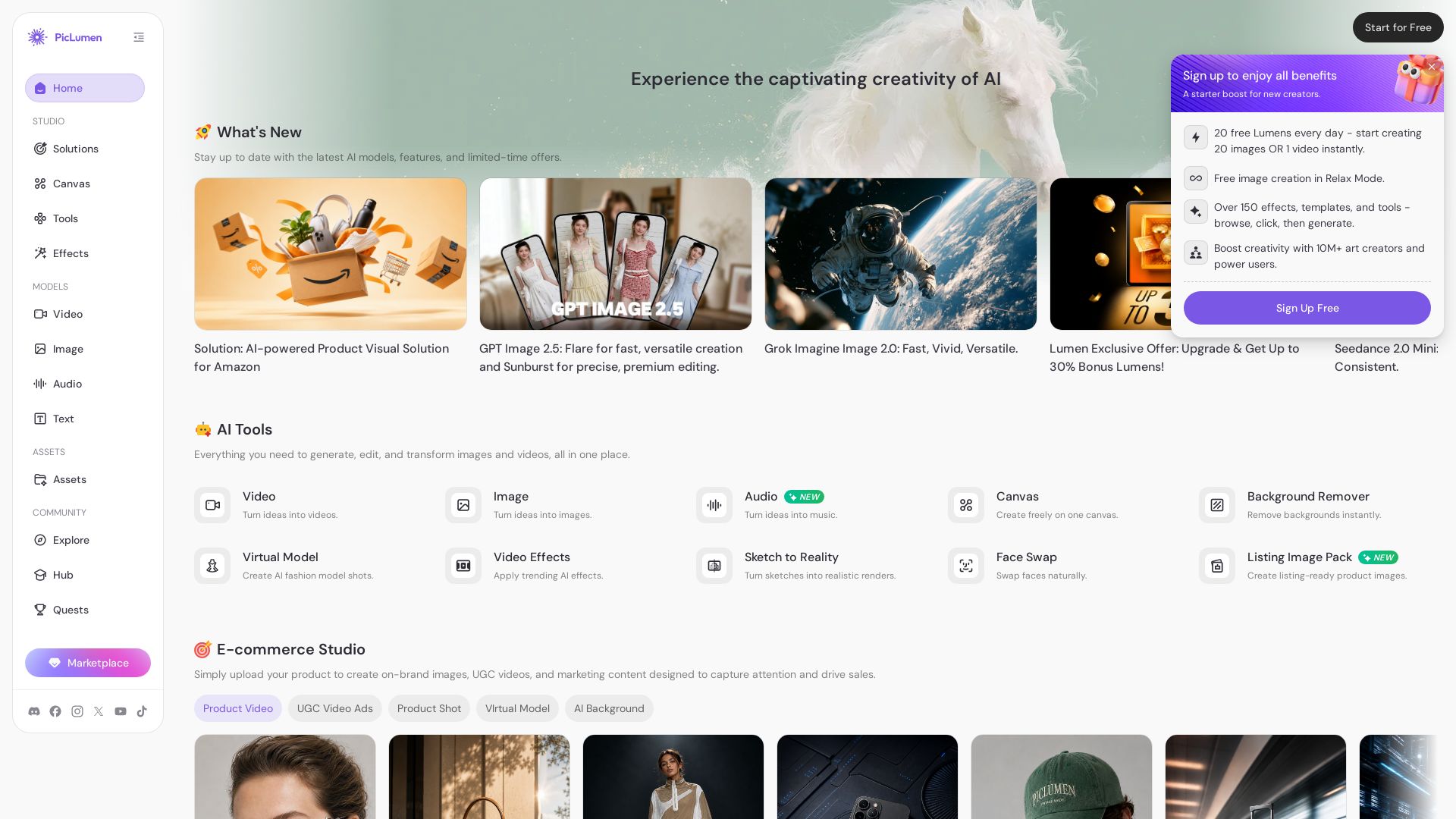Collapse the sidebar with the toggle icon

[x=139, y=37]
